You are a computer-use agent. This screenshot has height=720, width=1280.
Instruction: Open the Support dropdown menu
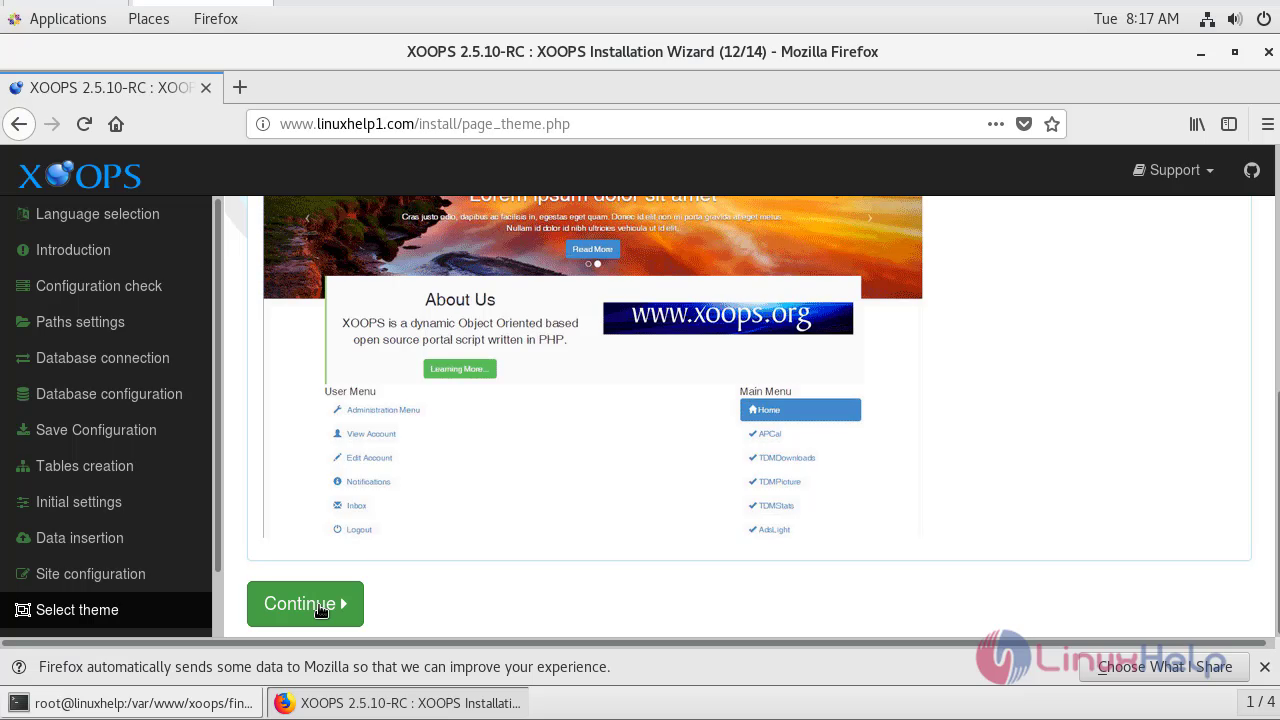coord(1173,170)
